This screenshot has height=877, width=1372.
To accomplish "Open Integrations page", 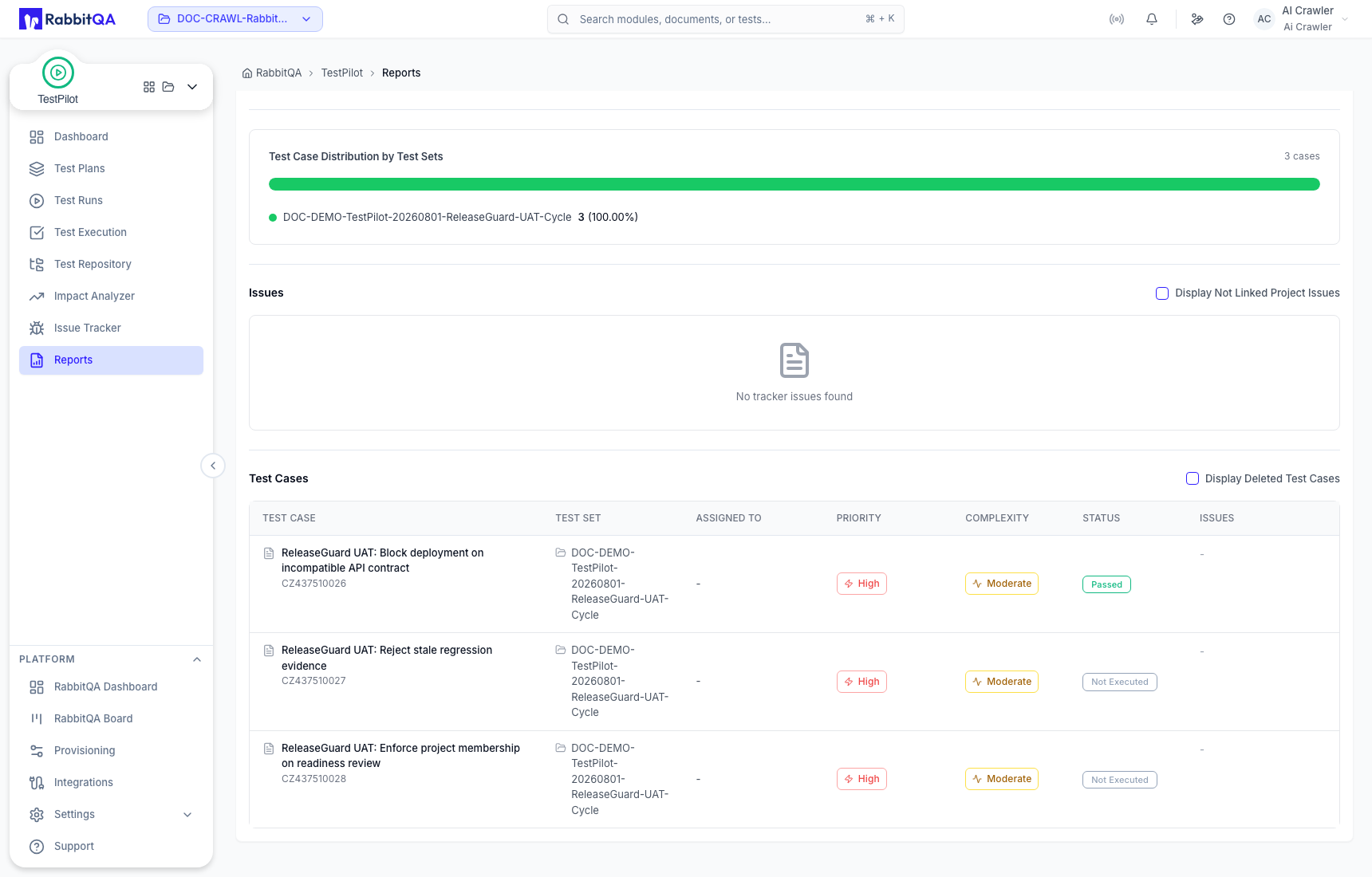I will 111,782.
